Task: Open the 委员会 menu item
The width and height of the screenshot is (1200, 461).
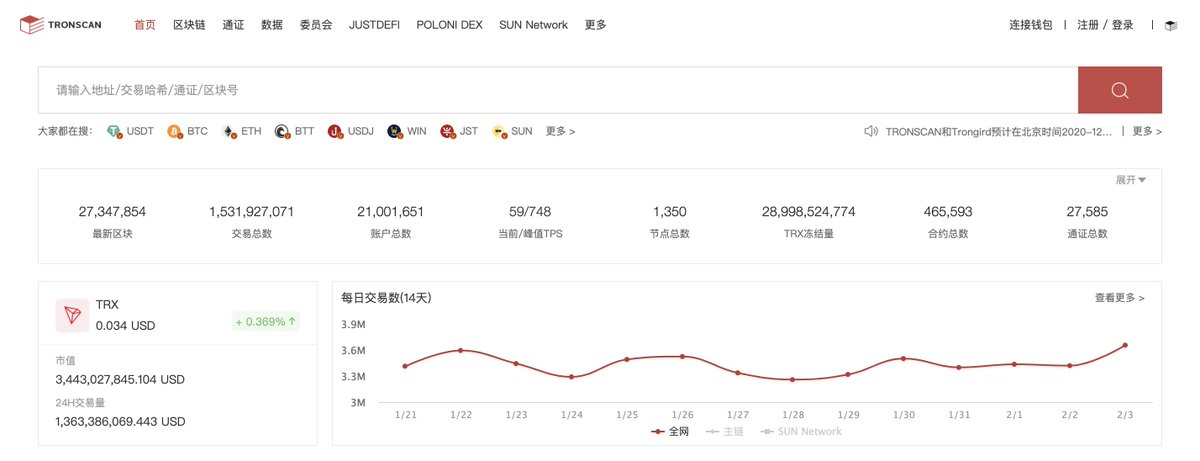Action: point(316,25)
